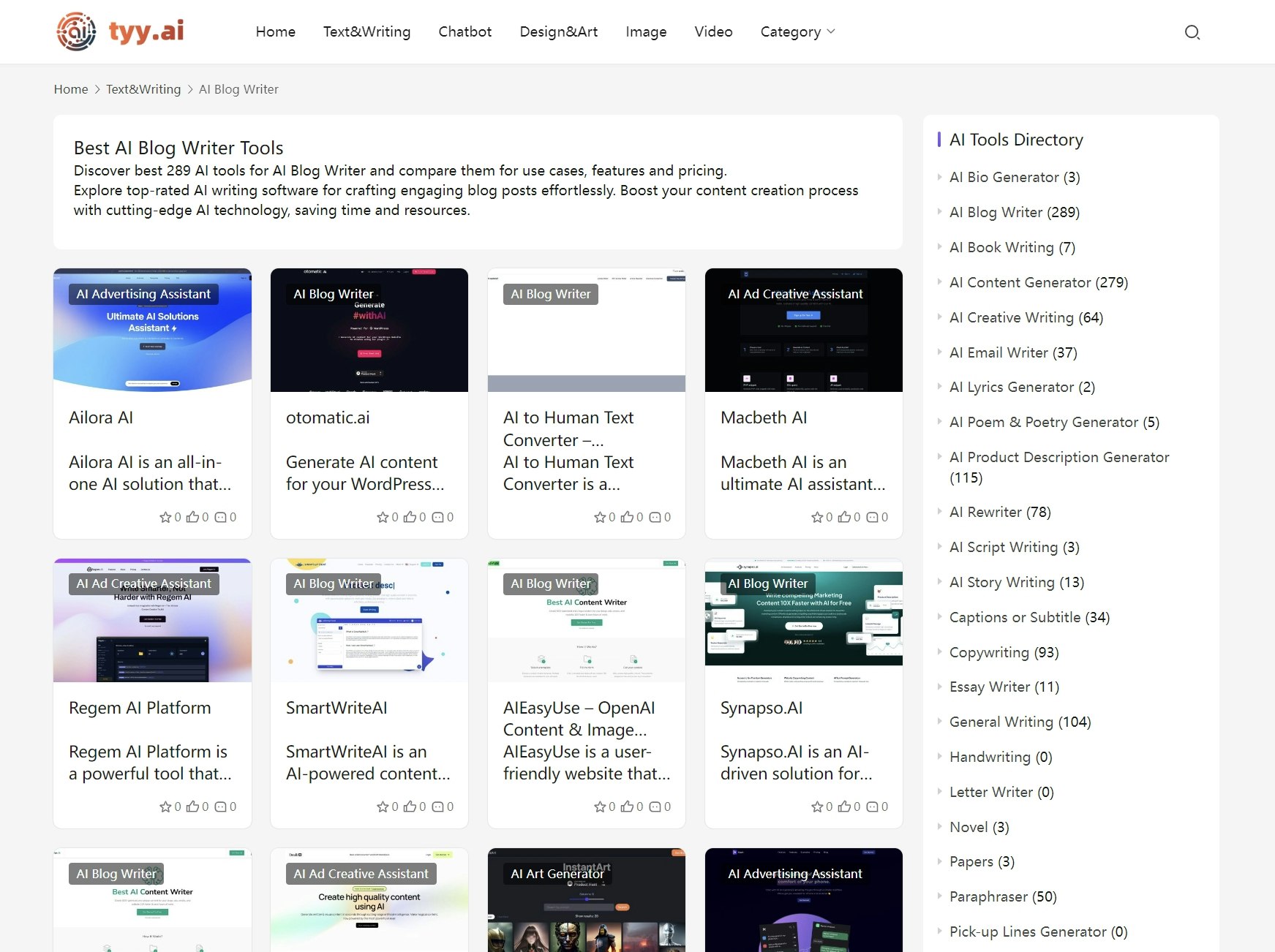Favorite the AI to Human Text Converter card
1275x952 pixels.
600,517
